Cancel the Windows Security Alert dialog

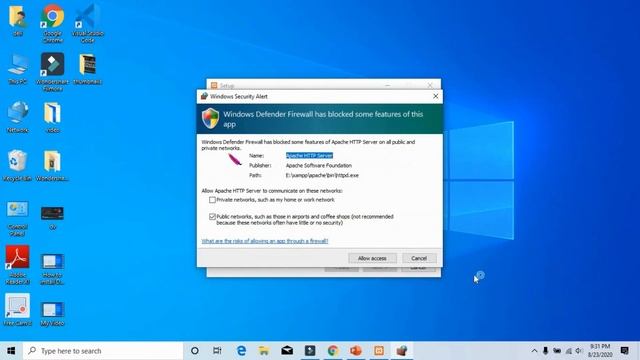click(x=419, y=258)
